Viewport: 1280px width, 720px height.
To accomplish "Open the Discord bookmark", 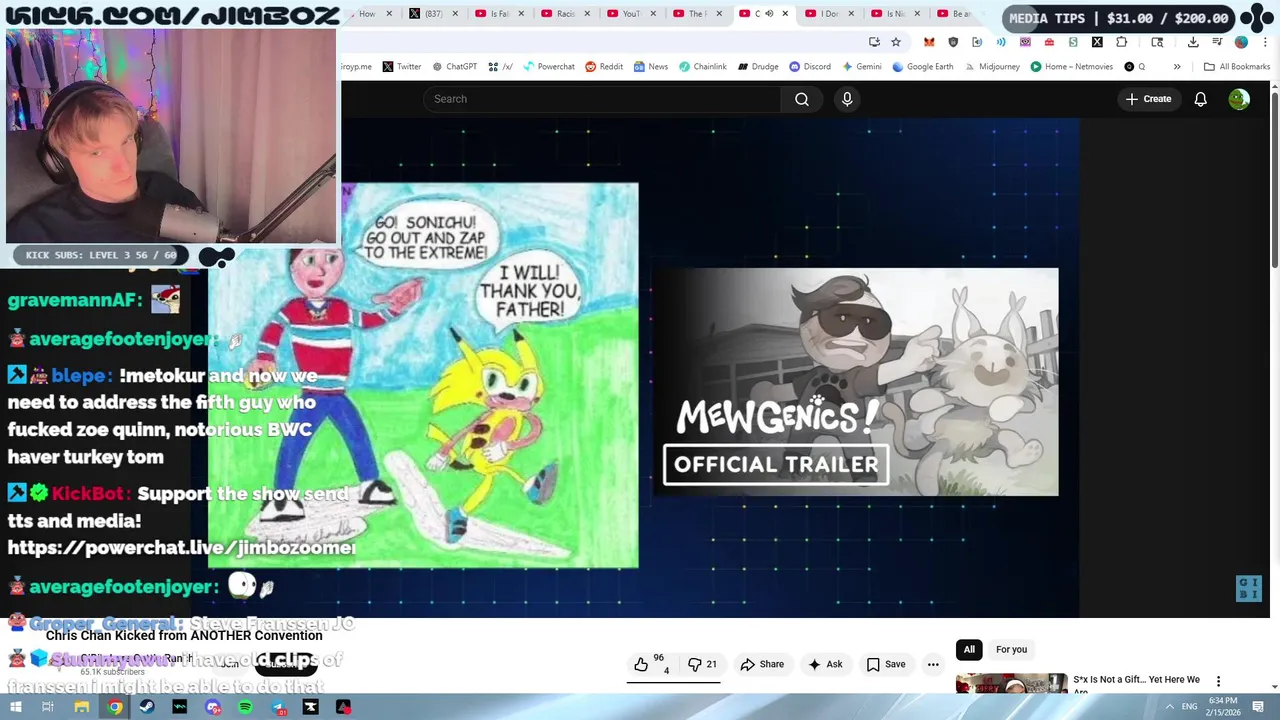I will tap(810, 67).
